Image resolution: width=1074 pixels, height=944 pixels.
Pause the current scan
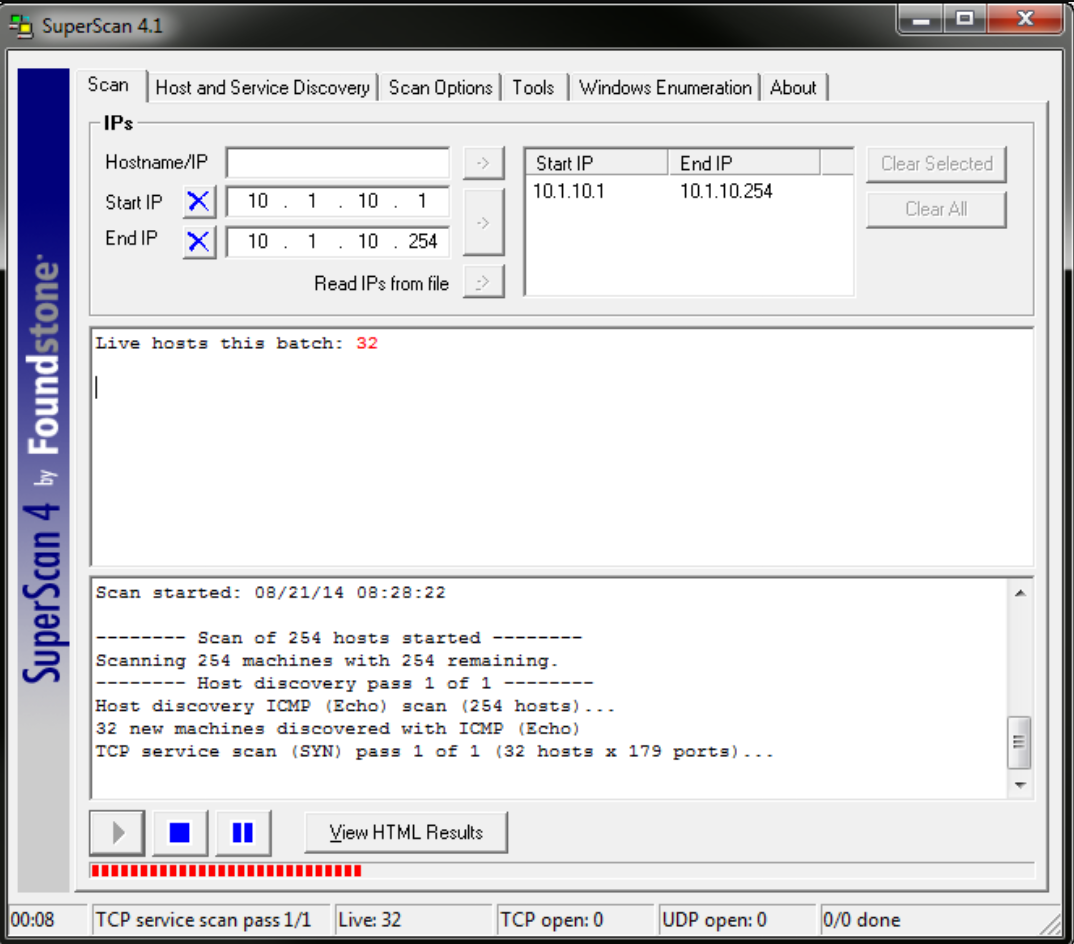pos(243,833)
